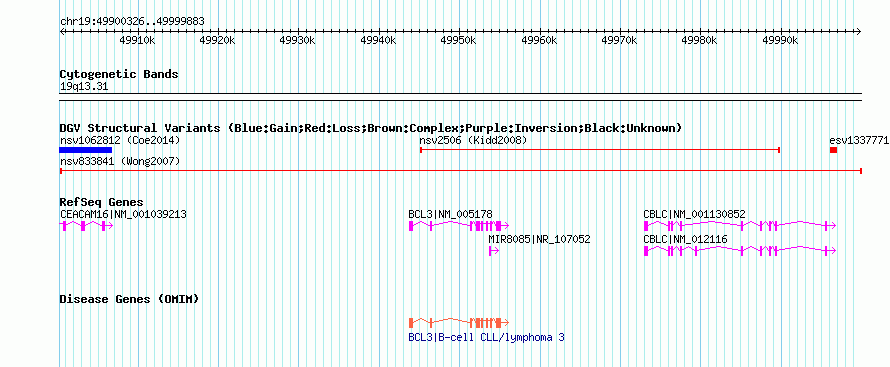Click the Cytogenetic Bands track title
890x367 pixels.
[x=119, y=74]
